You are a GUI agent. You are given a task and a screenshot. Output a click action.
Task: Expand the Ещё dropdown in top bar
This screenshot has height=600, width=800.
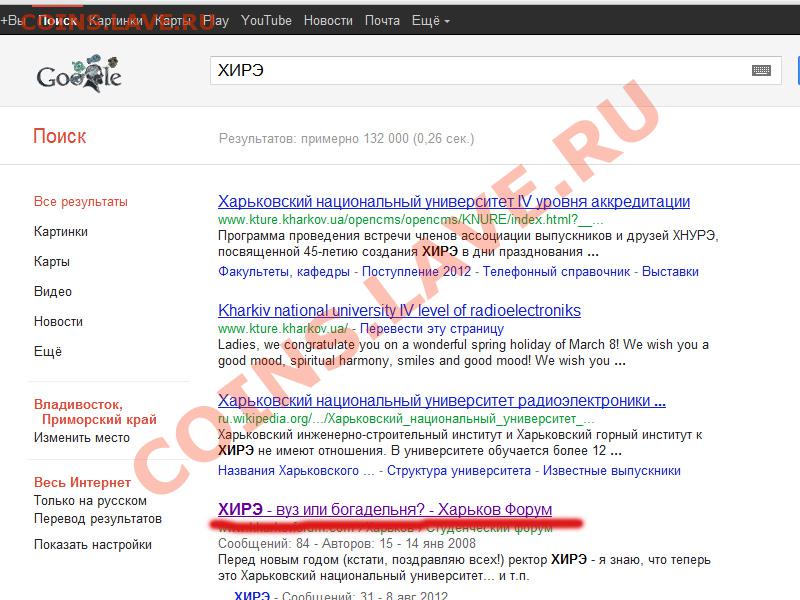pyautogui.click(x=431, y=20)
